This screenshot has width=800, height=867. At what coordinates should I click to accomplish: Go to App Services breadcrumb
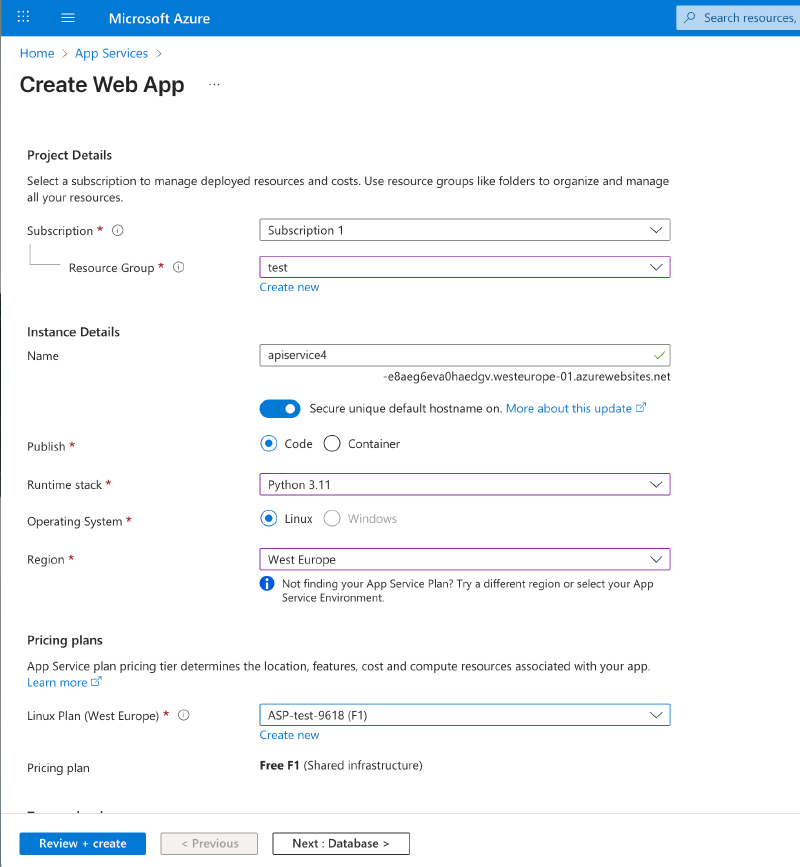point(112,54)
